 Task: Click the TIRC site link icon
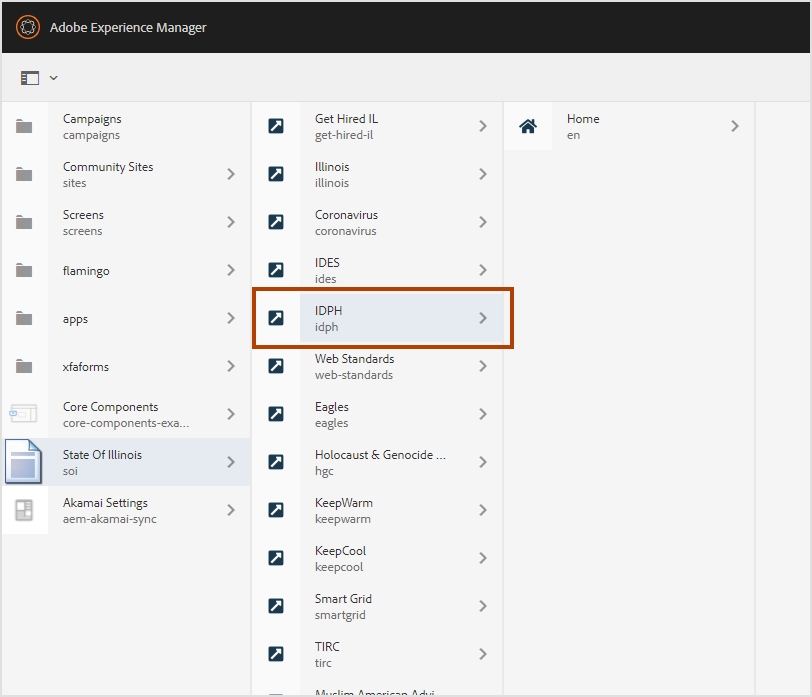(276, 654)
